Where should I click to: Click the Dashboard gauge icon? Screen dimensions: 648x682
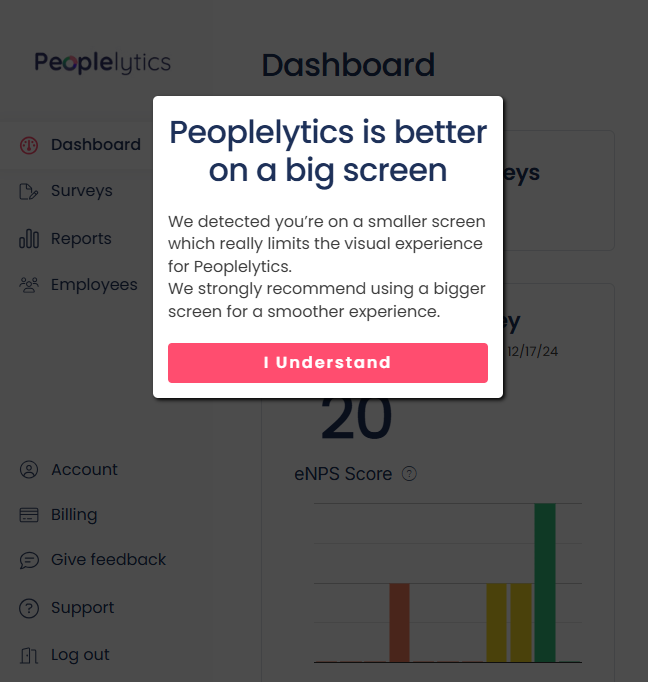(x=29, y=145)
